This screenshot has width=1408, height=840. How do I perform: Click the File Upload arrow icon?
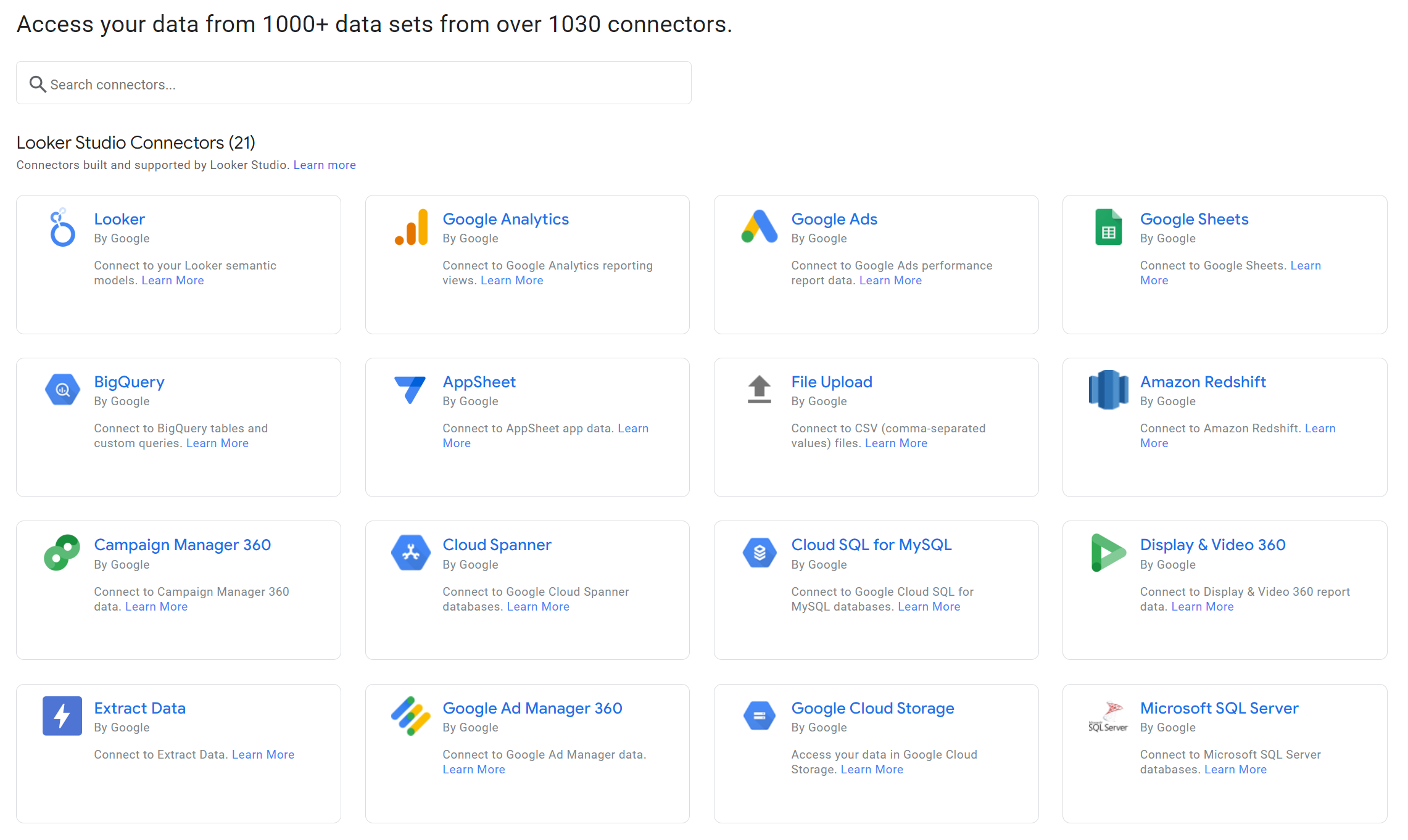click(x=759, y=390)
